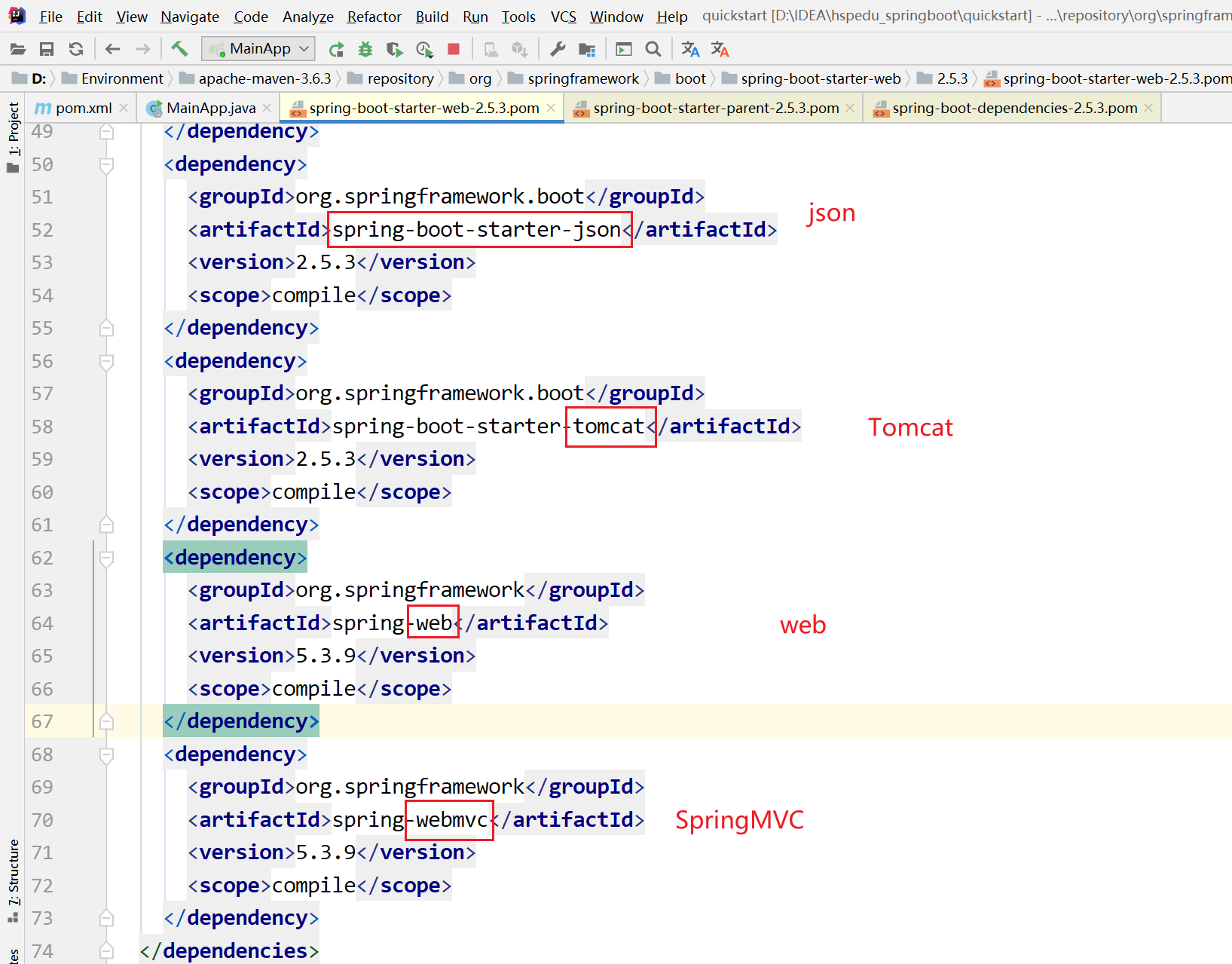This screenshot has width=1232, height=964.
Task: Build project with the hammer icon
Action: tap(179, 49)
